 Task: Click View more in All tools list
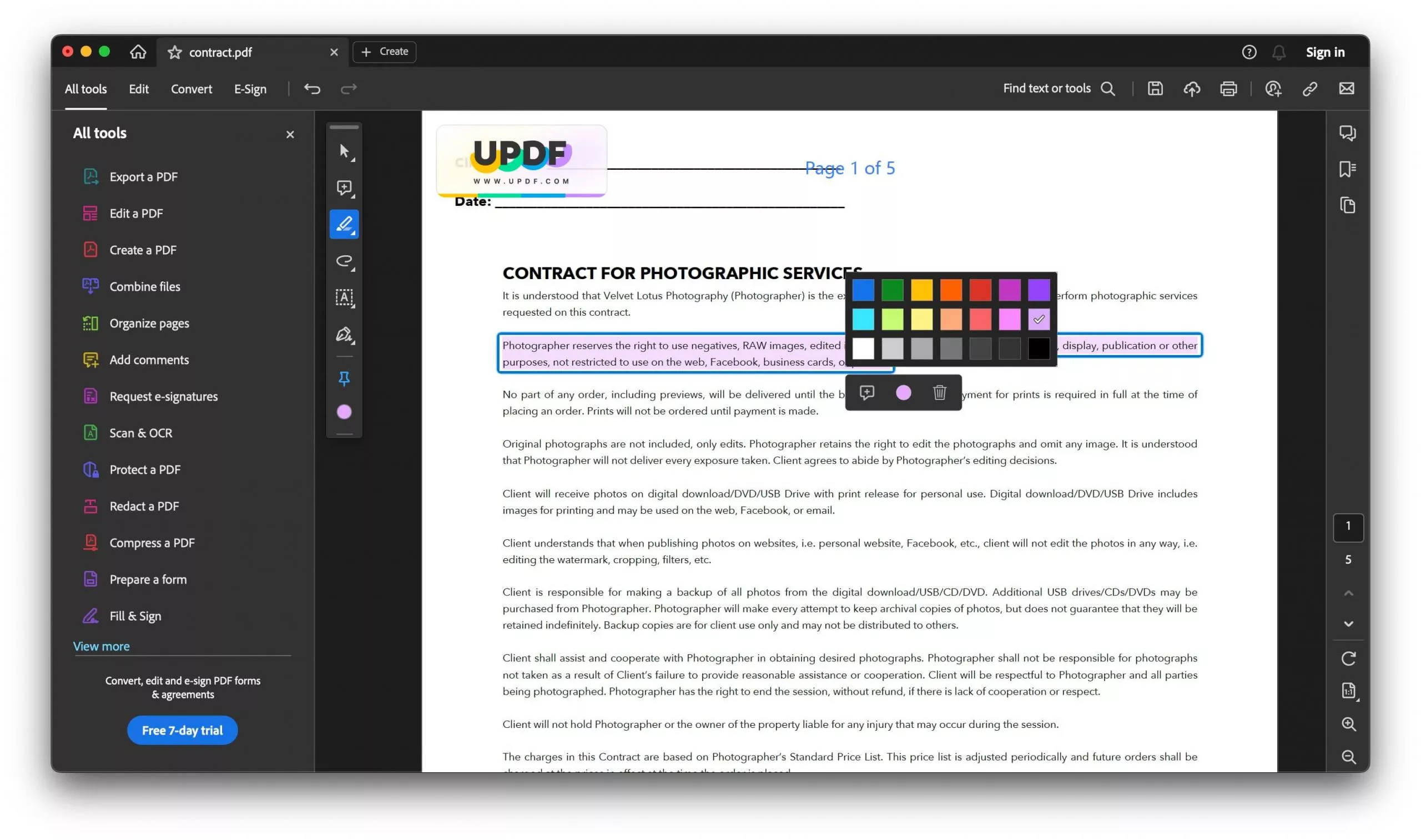click(x=102, y=646)
